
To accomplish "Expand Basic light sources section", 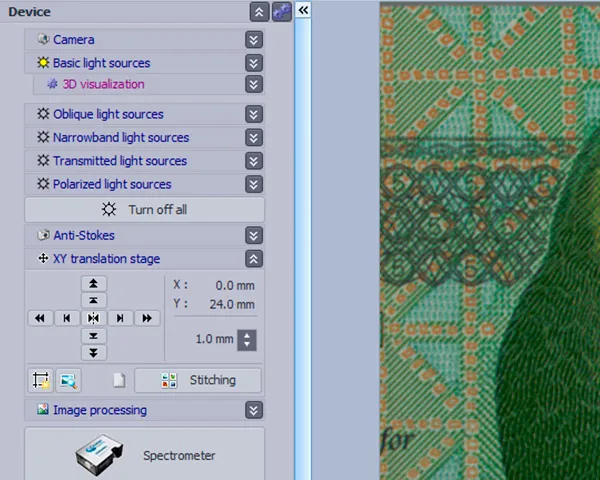I will [254, 63].
